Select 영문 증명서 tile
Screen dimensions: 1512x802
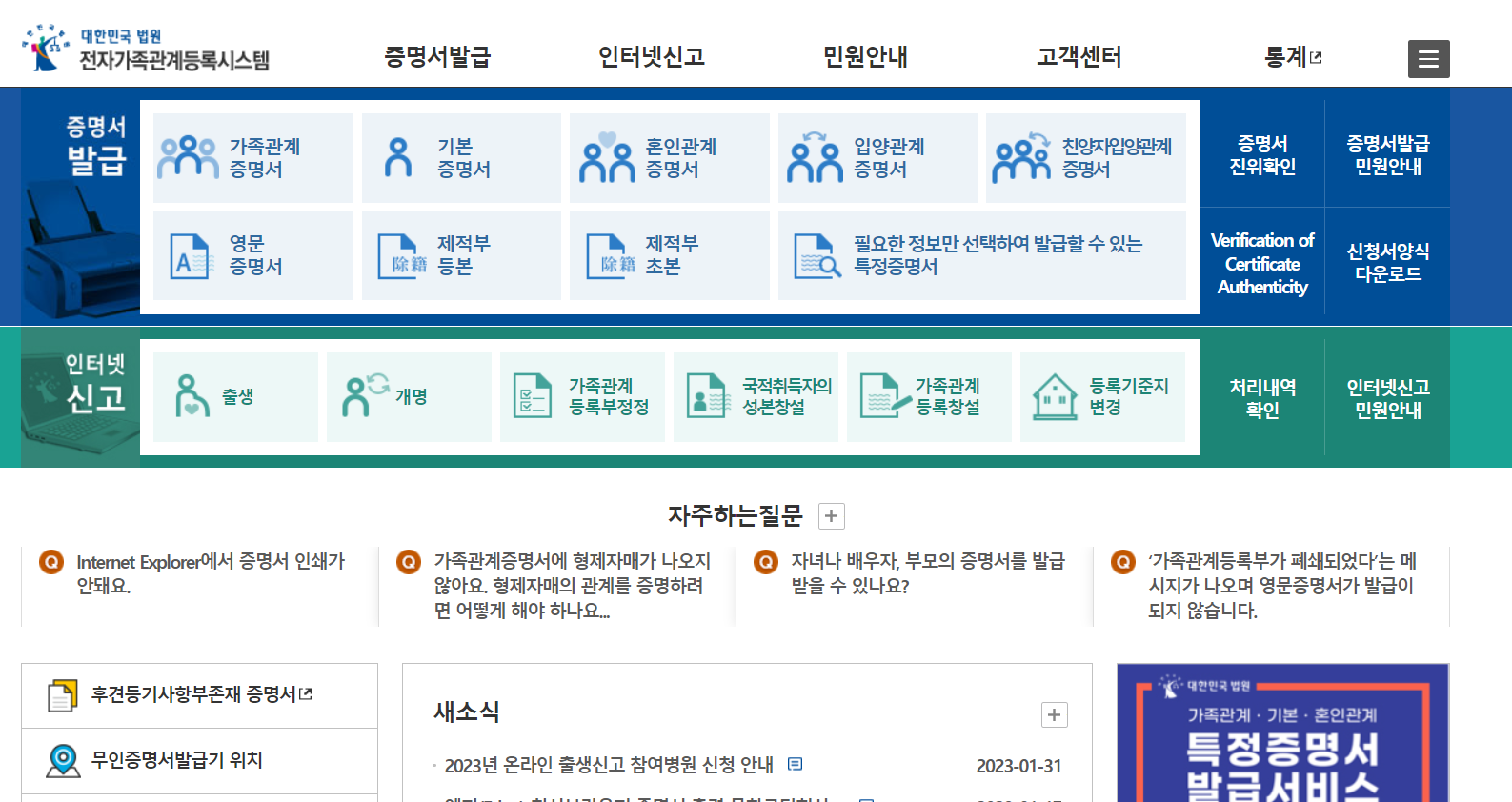(x=253, y=255)
